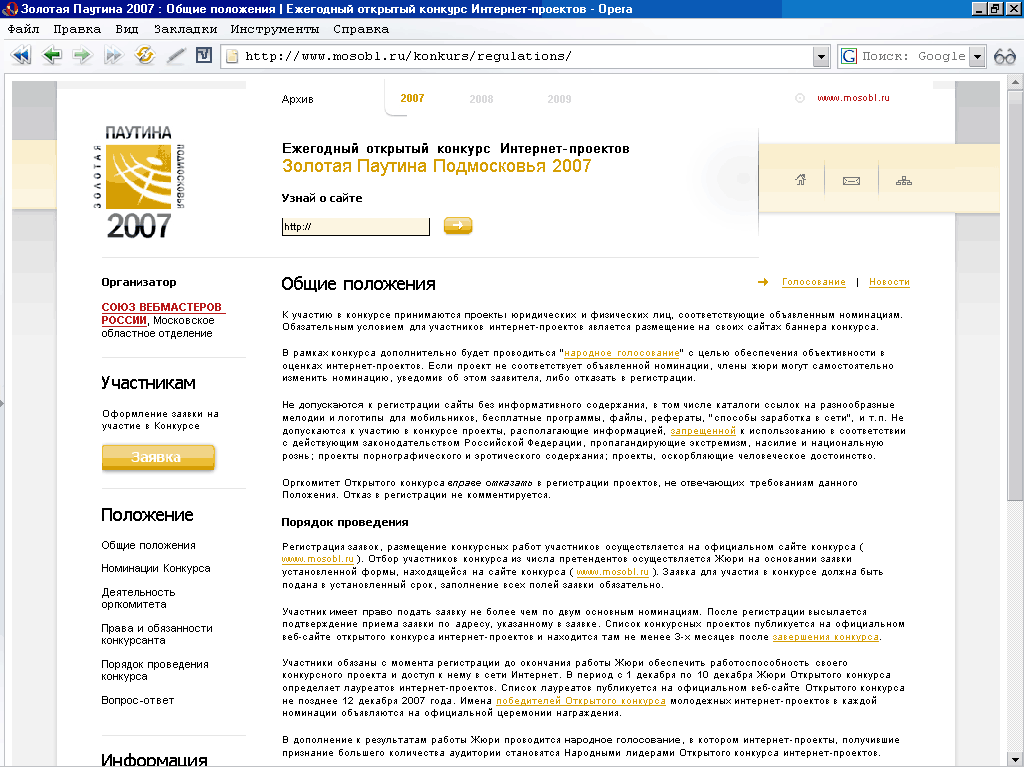This screenshot has height=768, width=1024.
Task: Click the Голосование link
Action: (813, 282)
